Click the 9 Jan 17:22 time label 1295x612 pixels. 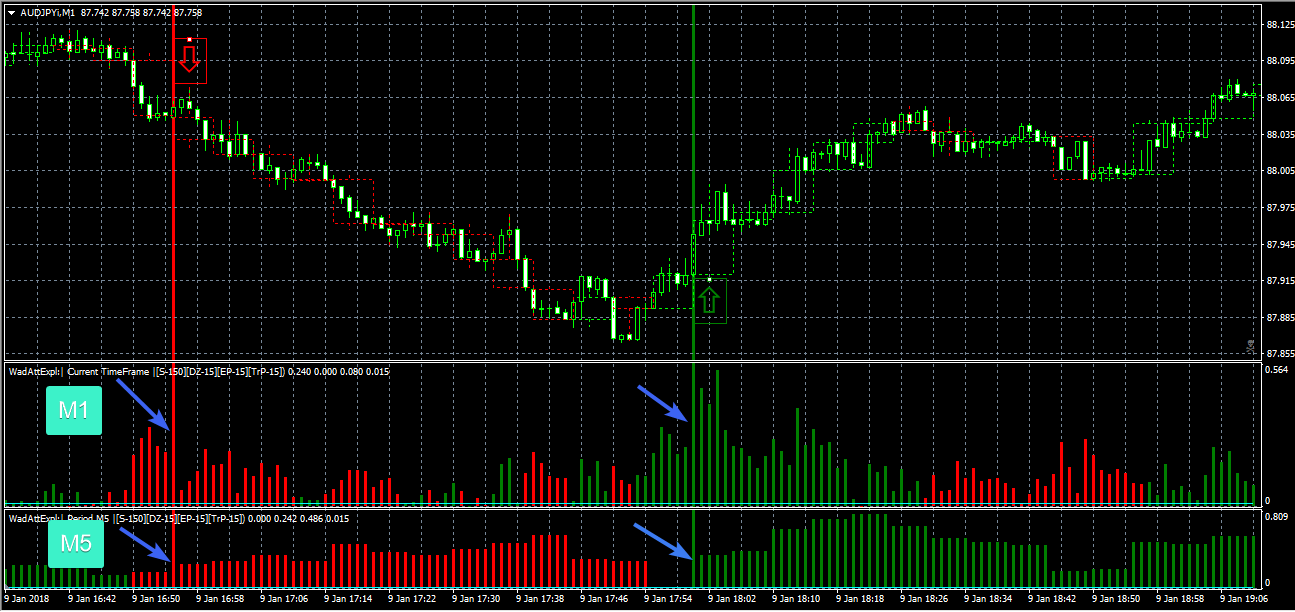(x=413, y=599)
